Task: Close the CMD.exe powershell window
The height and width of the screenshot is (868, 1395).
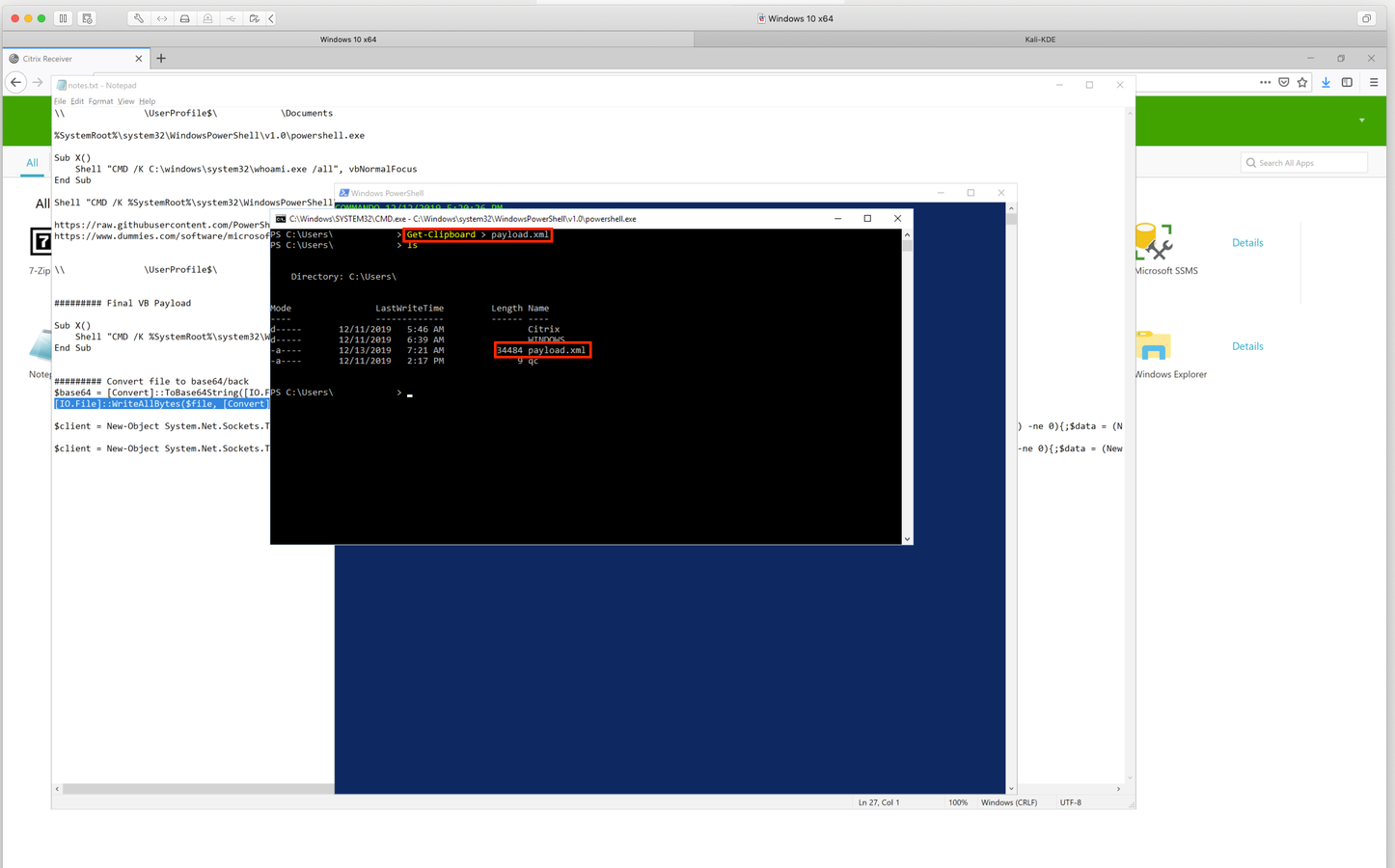Action: click(x=897, y=219)
